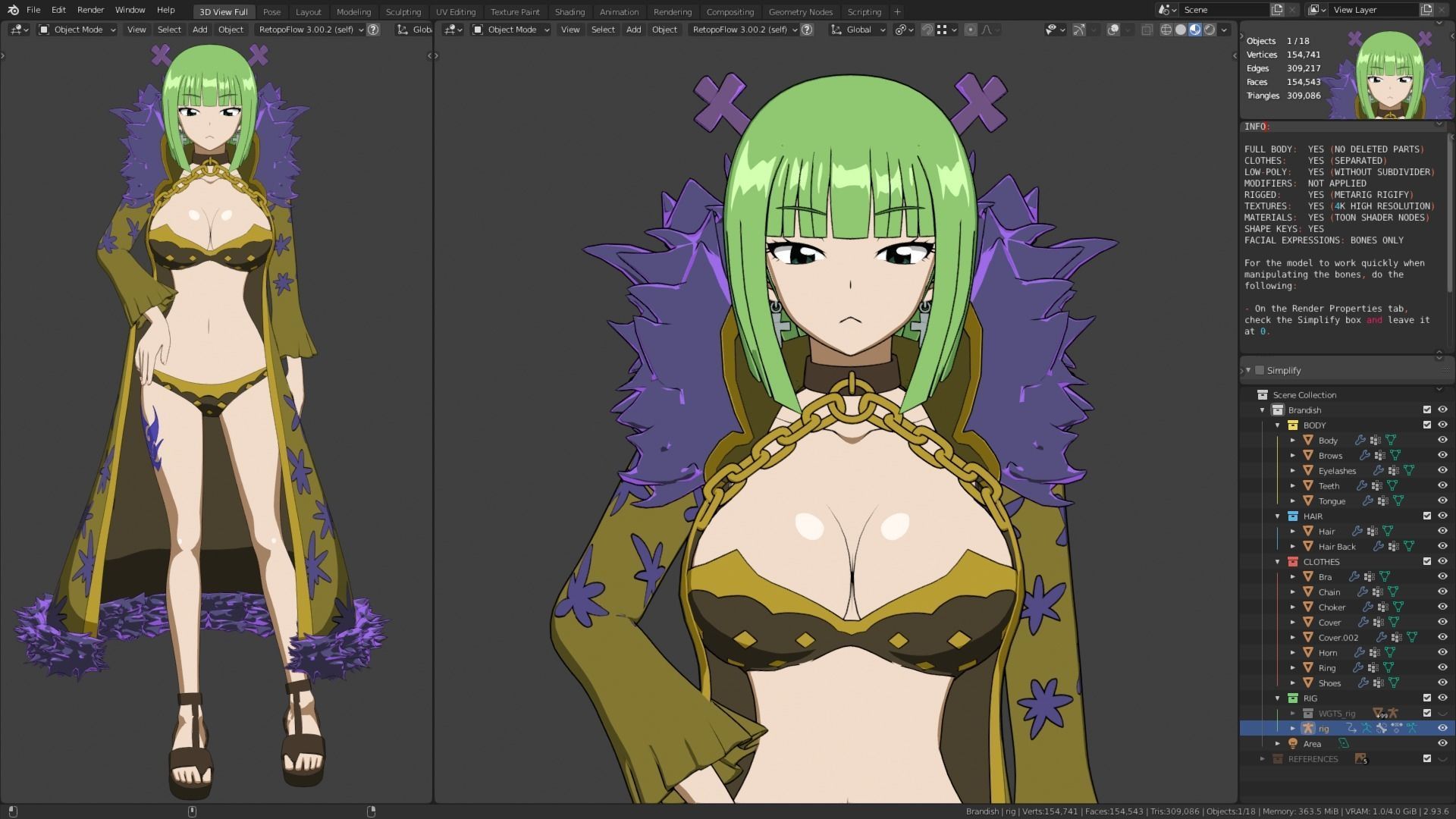This screenshot has height=819, width=1456.
Task: Collapse the Simplify panel arrow
Action: point(1248,370)
